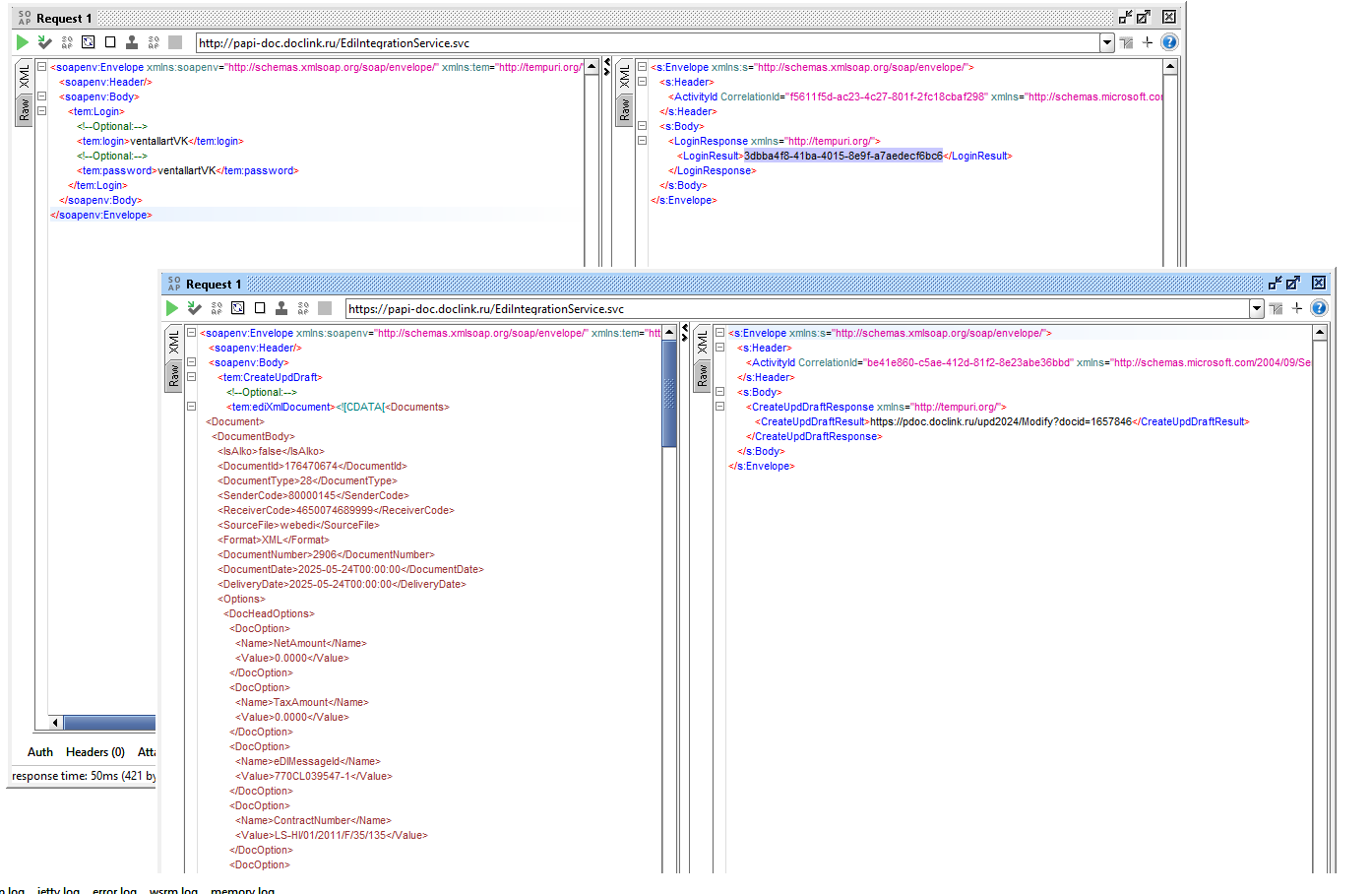
Task: Add new endpoint plus icon in back window
Action: click(1148, 42)
